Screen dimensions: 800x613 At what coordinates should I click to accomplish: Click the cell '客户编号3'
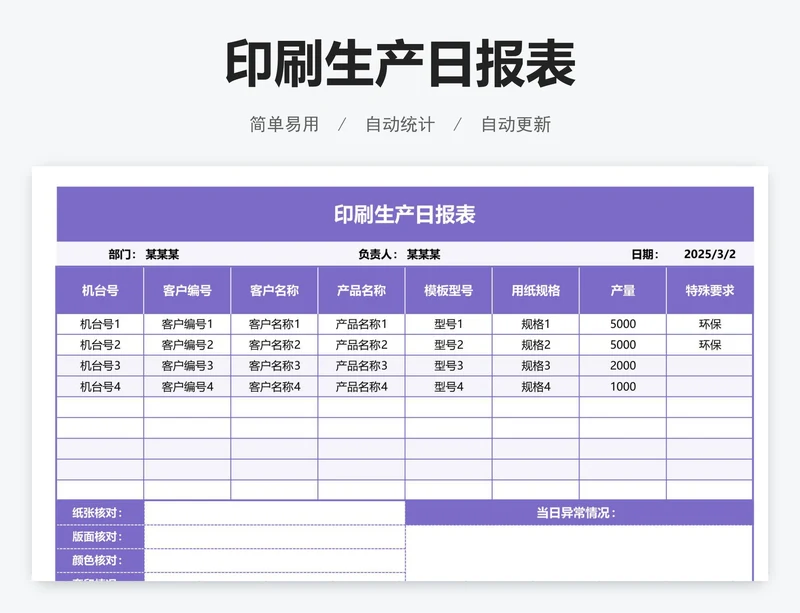(x=187, y=366)
